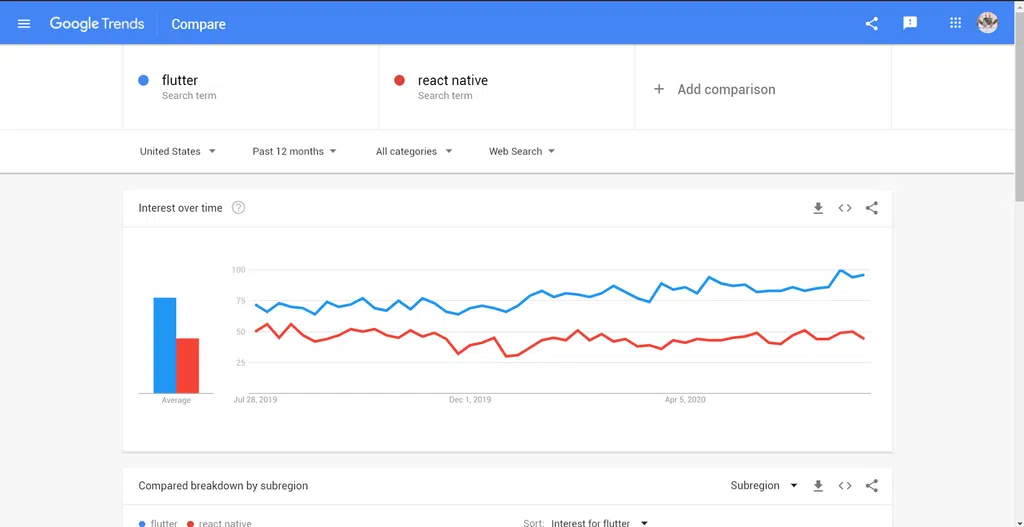Open the account profile avatar

click(x=987, y=23)
